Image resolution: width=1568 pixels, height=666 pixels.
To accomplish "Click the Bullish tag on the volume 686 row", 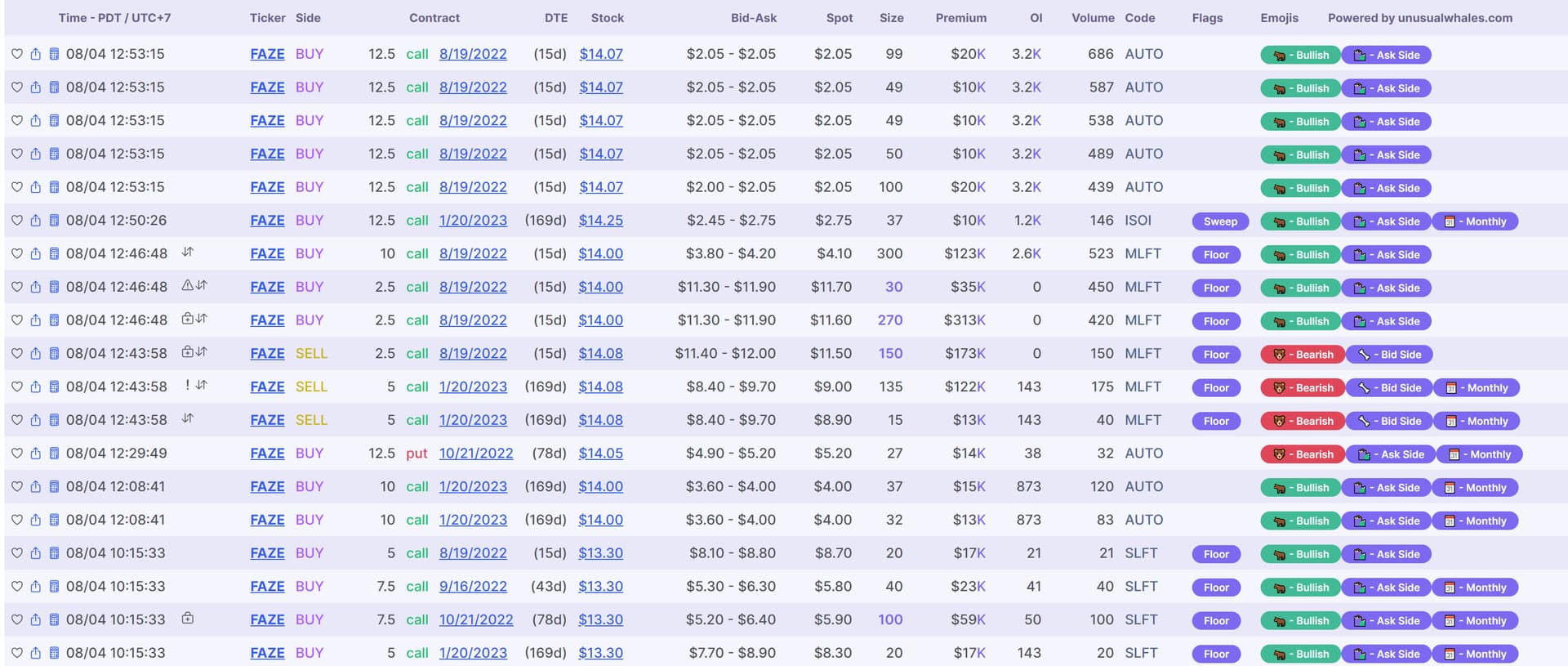I will [1300, 56].
